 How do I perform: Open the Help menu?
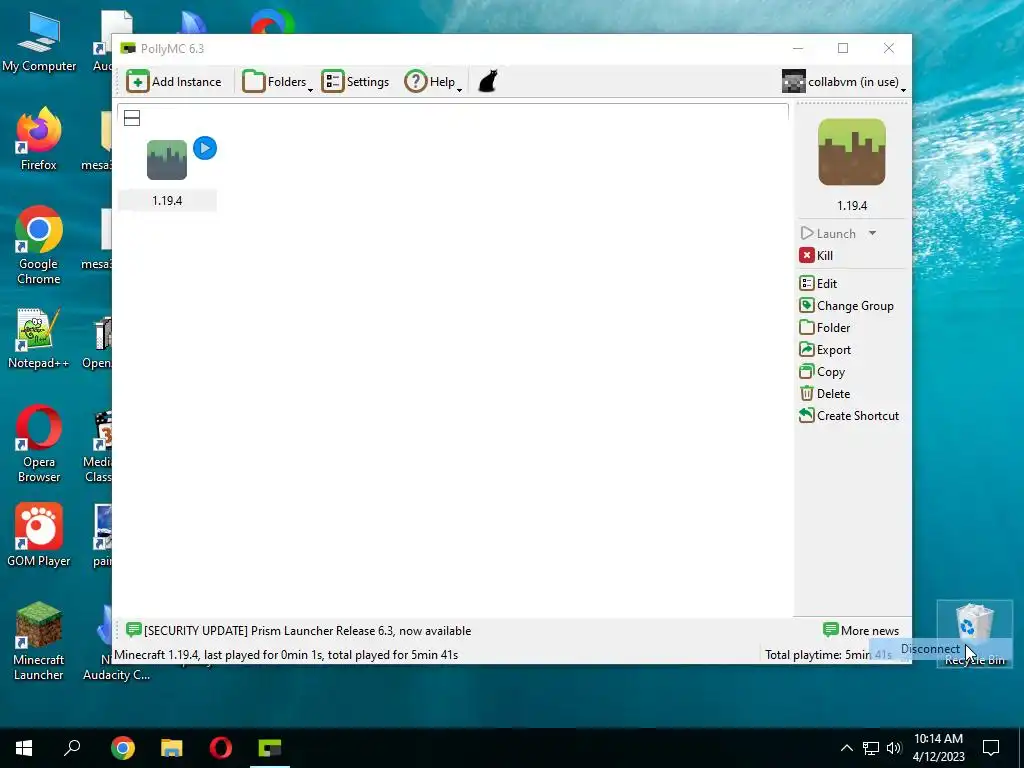click(433, 82)
